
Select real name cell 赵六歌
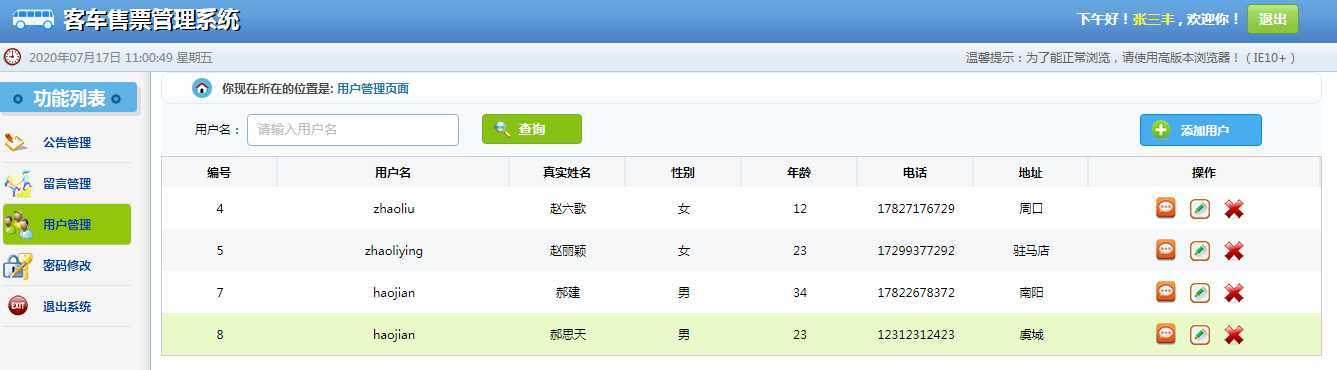coord(568,209)
